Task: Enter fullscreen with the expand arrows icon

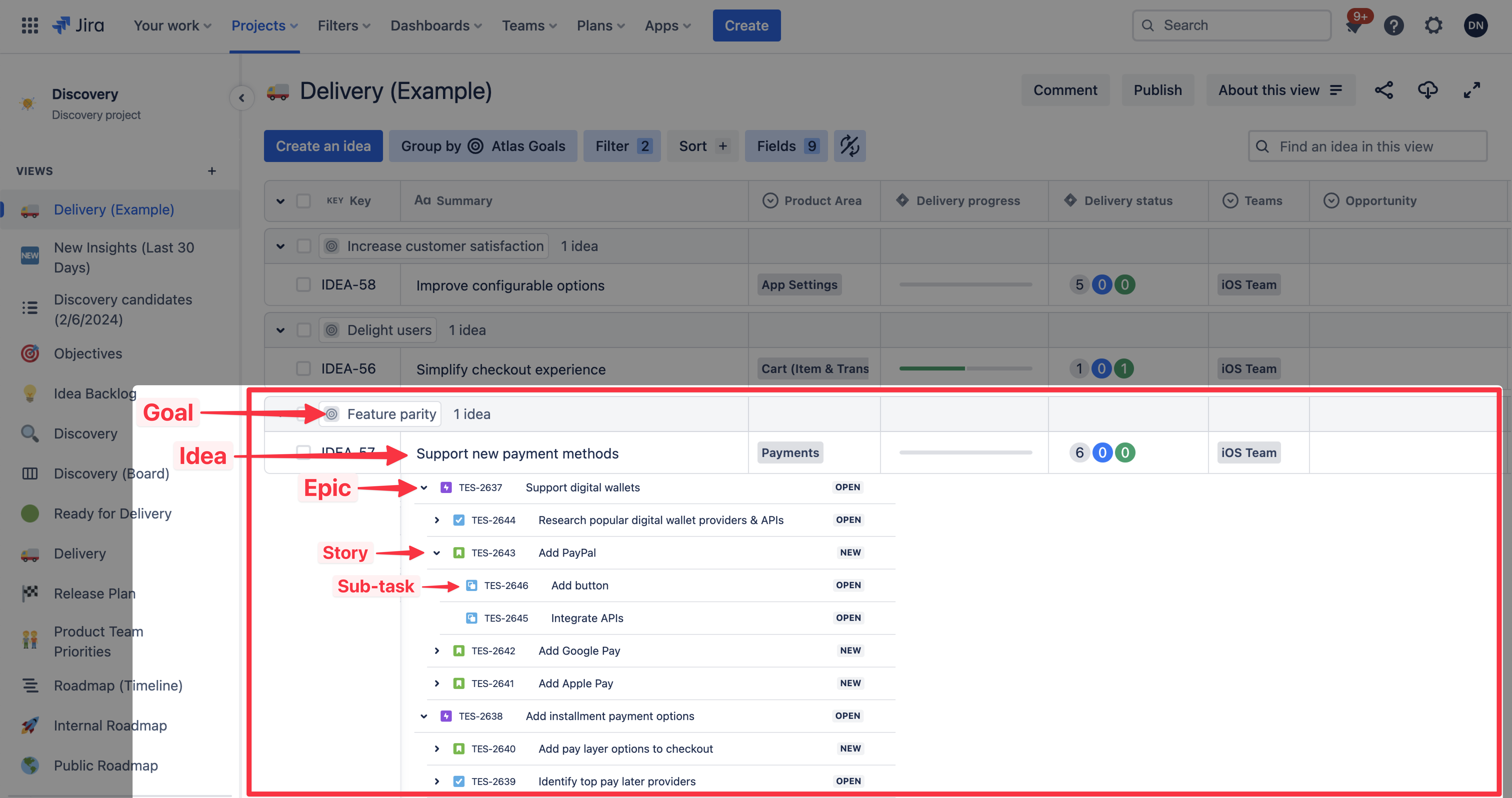Action: tap(1471, 90)
